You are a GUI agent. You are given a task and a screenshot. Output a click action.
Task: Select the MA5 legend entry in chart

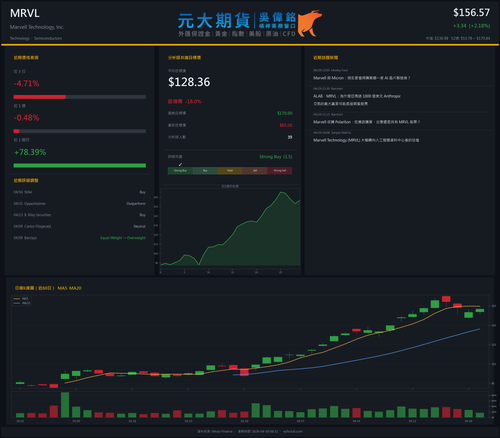pyautogui.click(x=22, y=299)
